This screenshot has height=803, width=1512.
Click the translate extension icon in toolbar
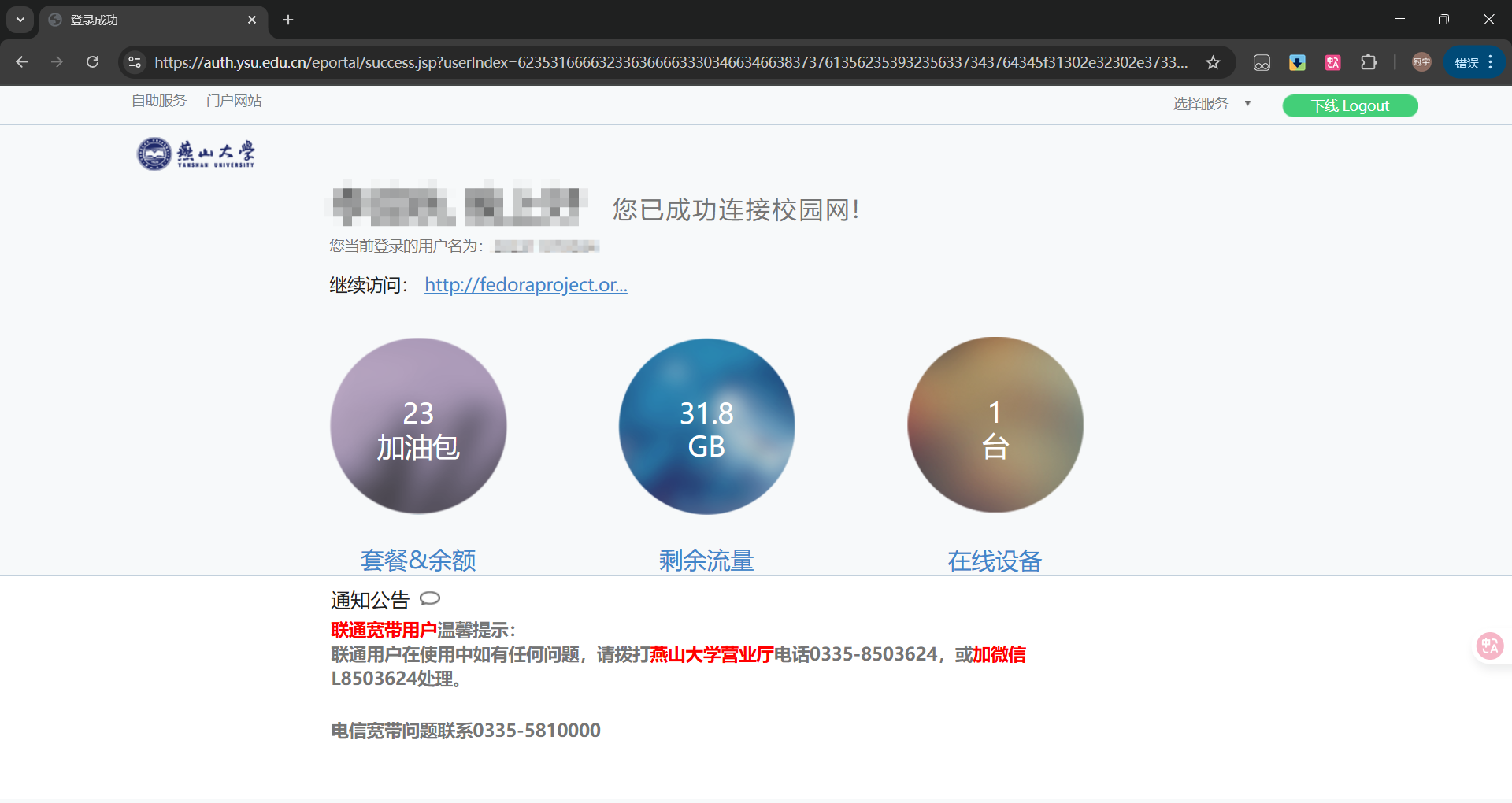tap(1332, 62)
